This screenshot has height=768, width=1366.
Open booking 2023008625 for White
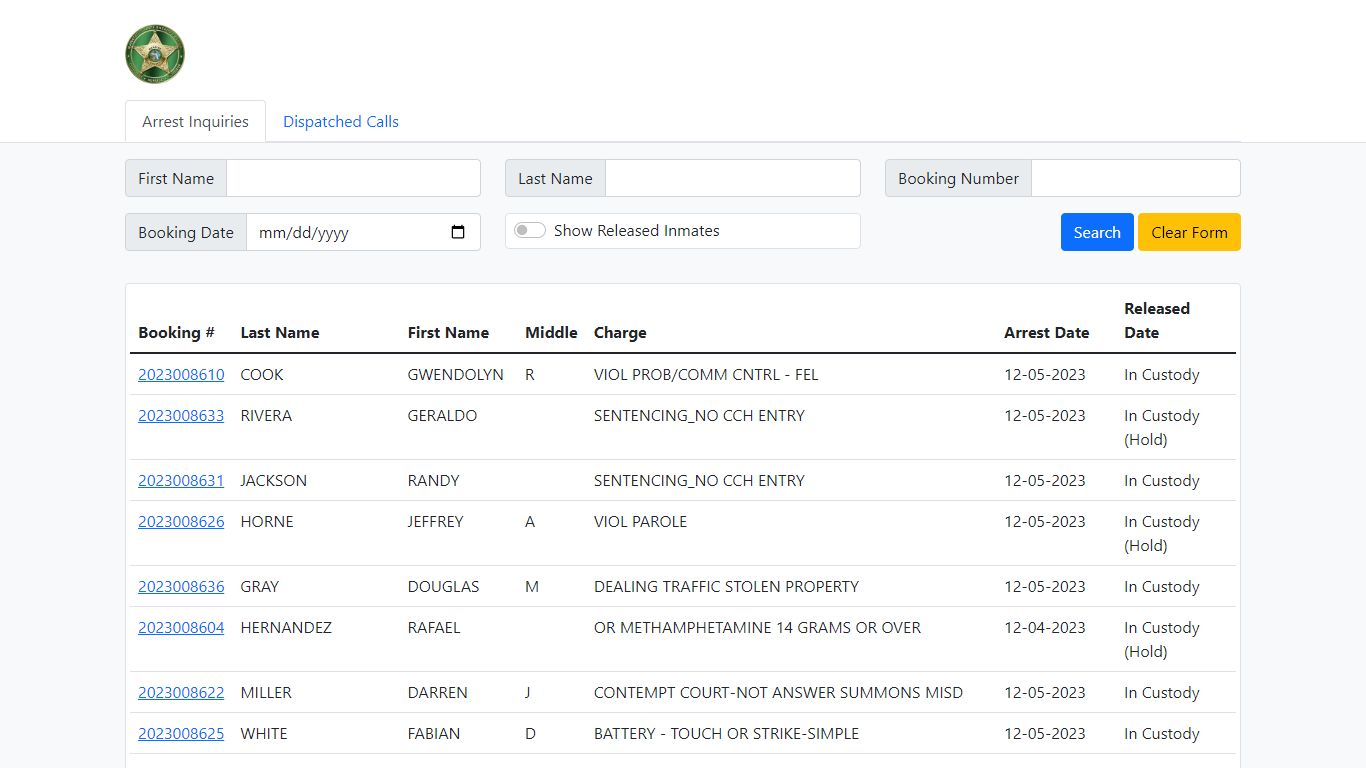(181, 733)
